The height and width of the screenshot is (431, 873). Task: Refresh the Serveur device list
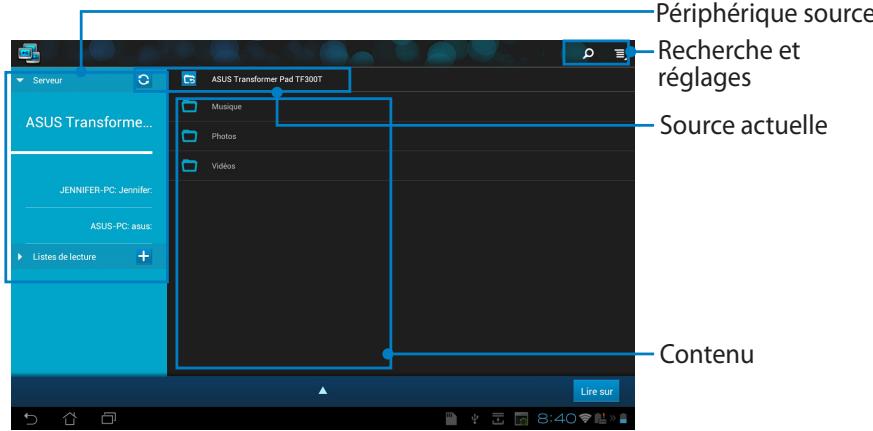[144, 80]
